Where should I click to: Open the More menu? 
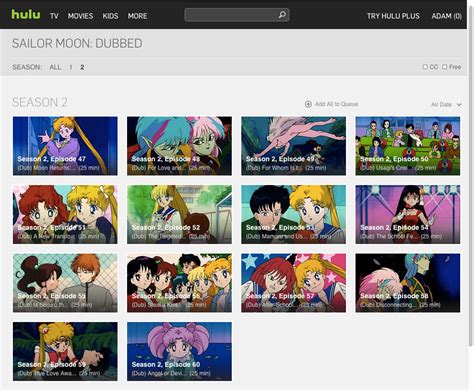[137, 16]
